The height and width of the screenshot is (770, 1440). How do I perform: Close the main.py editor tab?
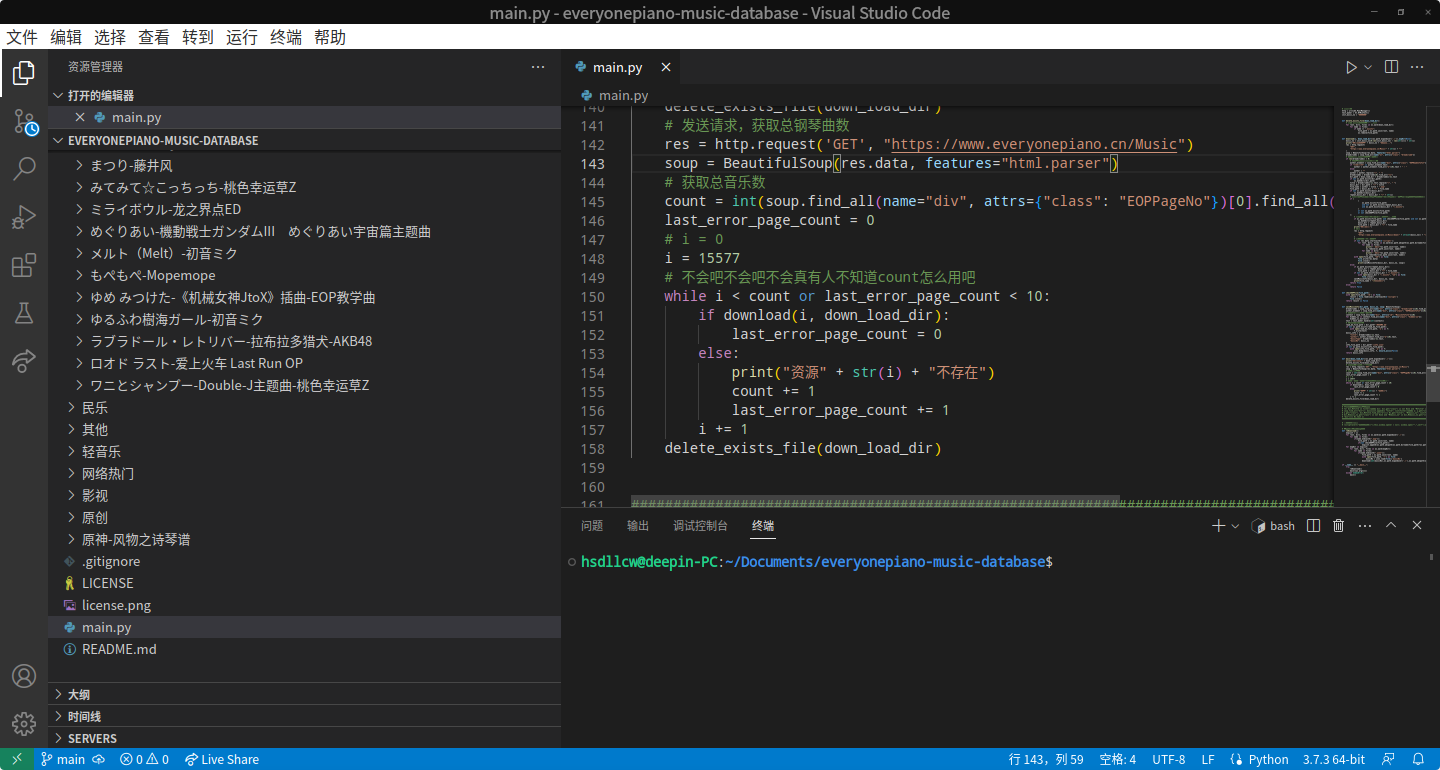(x=666, y=67)
